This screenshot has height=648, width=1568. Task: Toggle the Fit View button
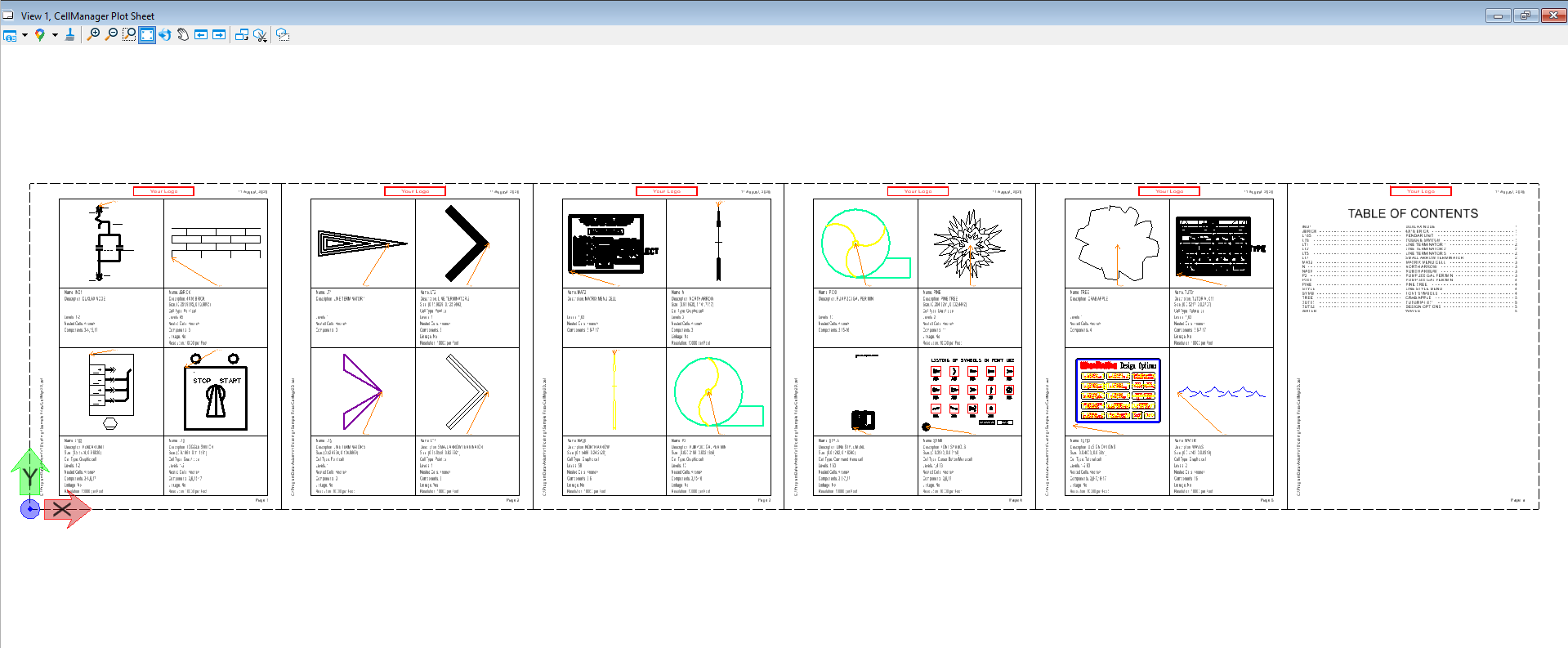point(147,35)
